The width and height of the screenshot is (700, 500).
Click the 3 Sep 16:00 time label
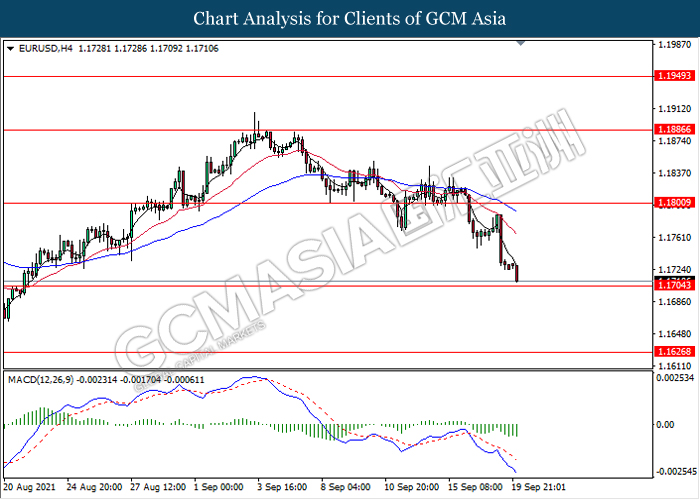(x=282, y=487)
